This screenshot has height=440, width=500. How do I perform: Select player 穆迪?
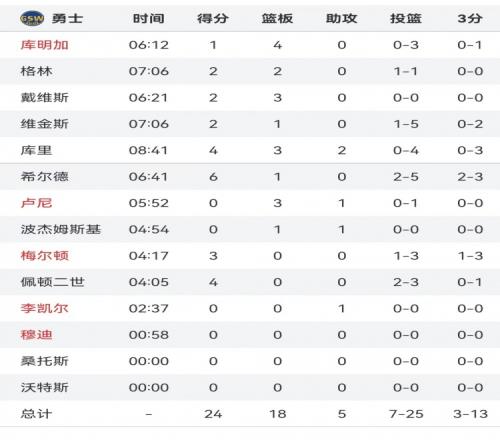(x=36, y=335)
